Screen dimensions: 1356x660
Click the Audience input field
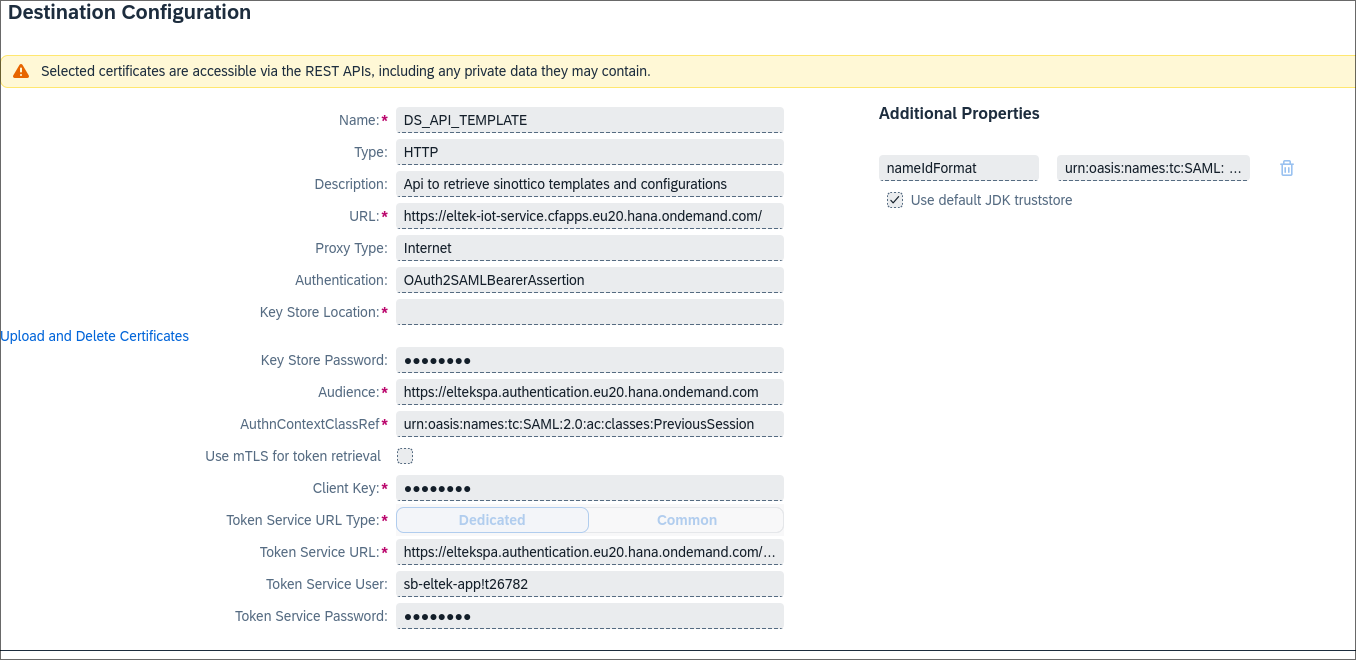click(x=589, y=392)
